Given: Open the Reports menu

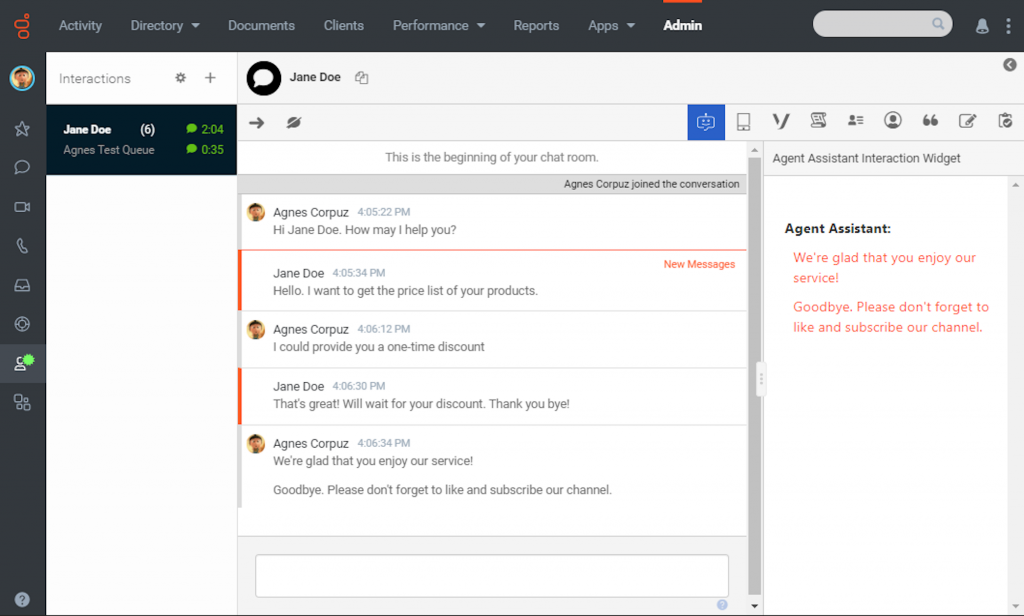Looking at the screenshot, I should pos(536,25).
